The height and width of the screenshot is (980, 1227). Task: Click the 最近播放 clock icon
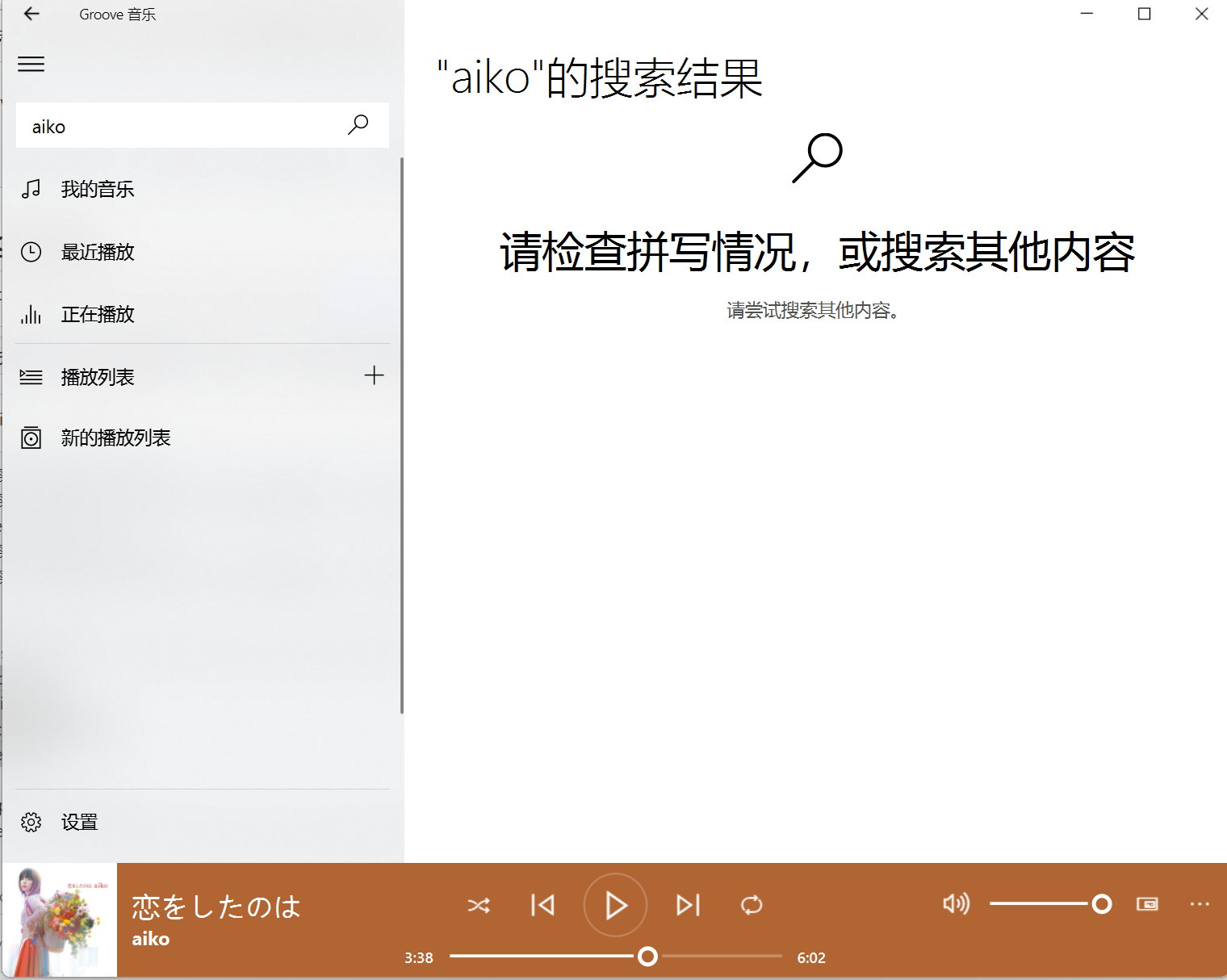[31, 252]
